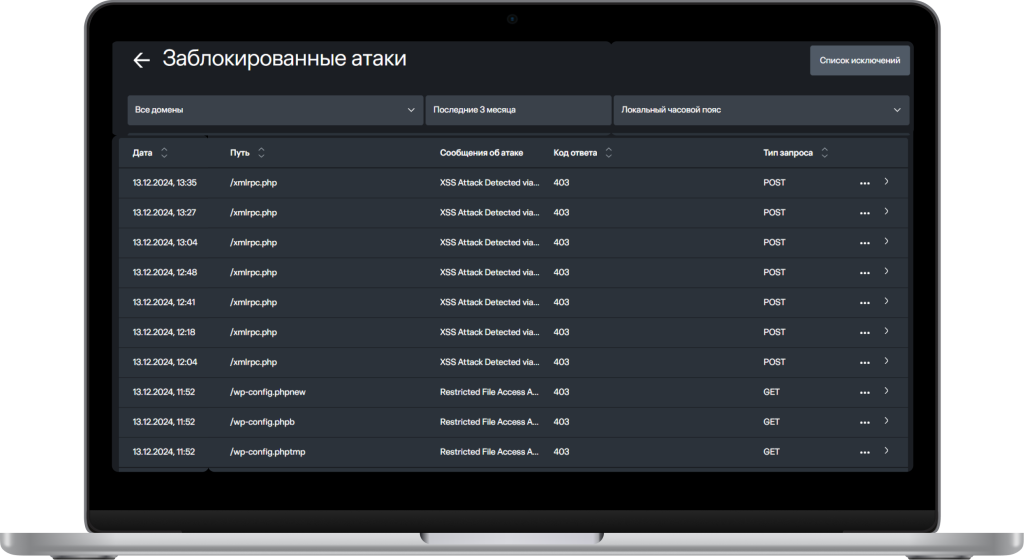Screen dimensions: 1024x560
Task: Open three-dot menu for /wp-config.phptmp row
Action: point(864,453)
